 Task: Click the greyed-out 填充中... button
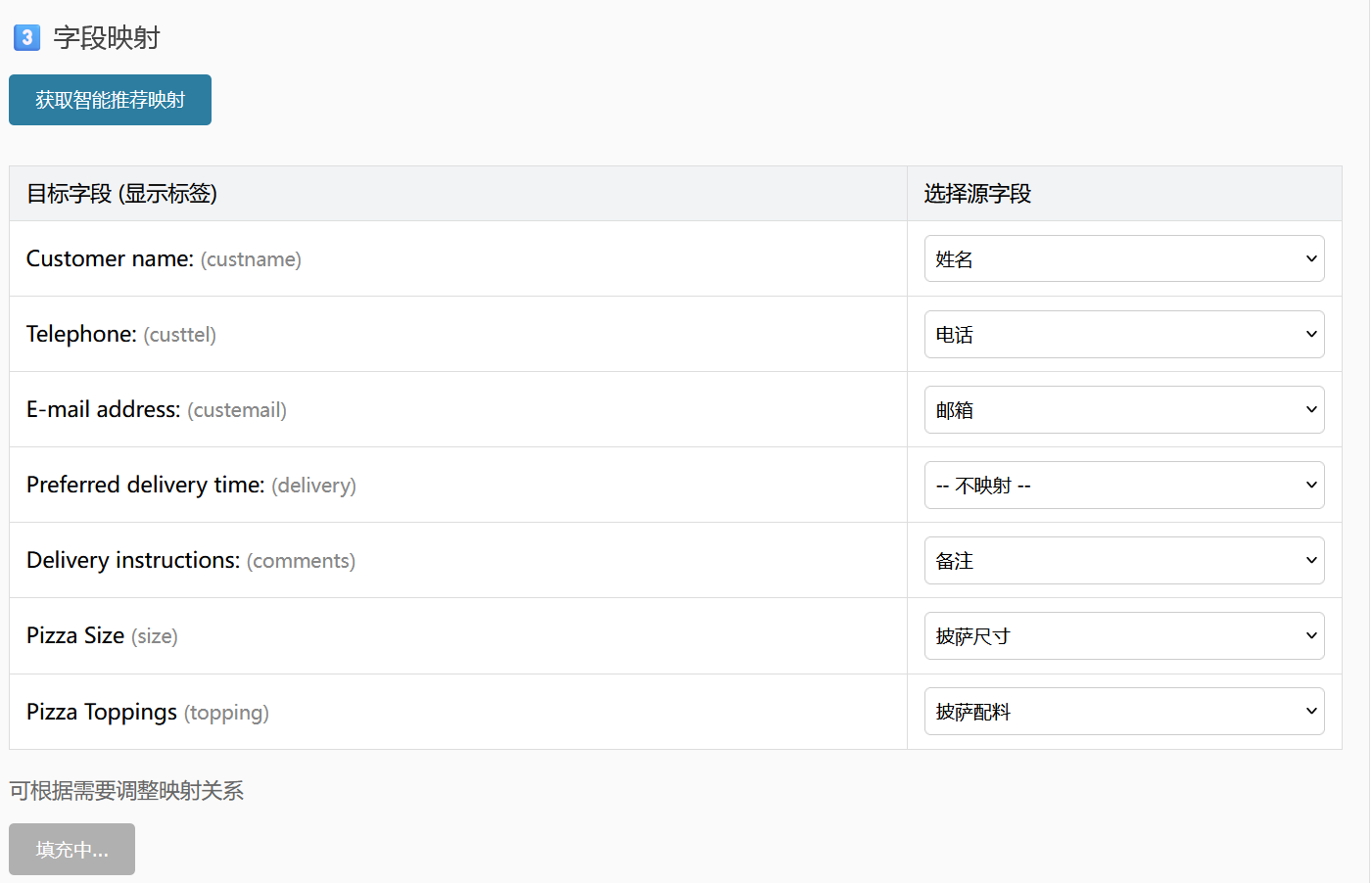[71, 849]
